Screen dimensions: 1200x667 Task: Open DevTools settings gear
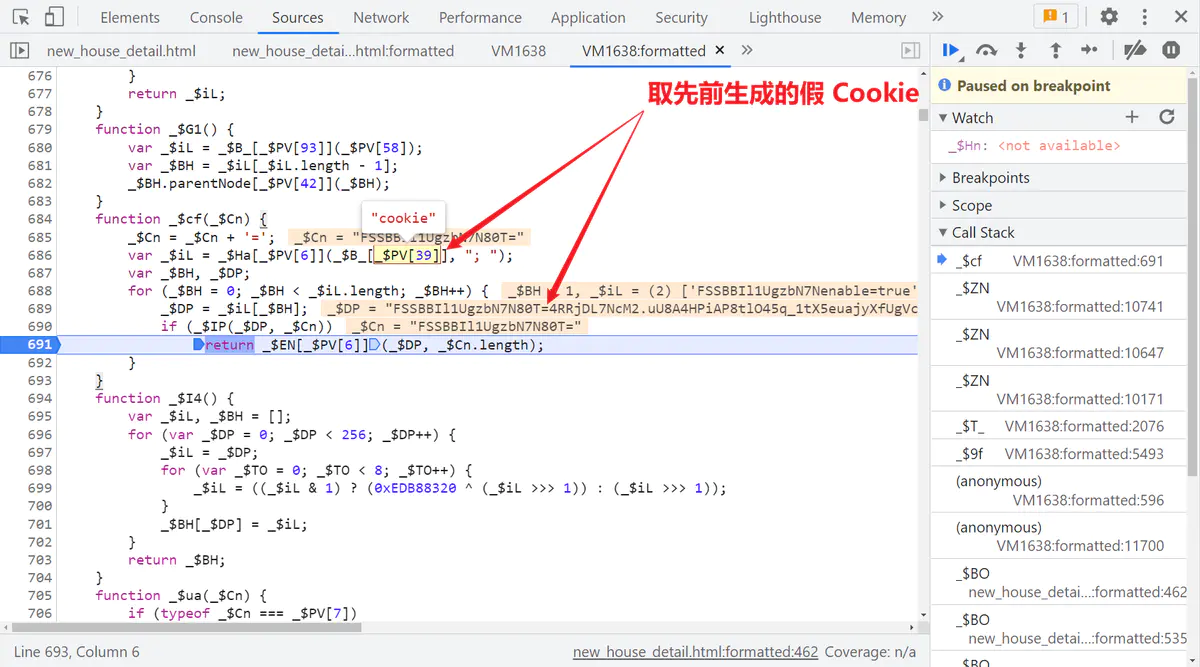click(1109, 17)
